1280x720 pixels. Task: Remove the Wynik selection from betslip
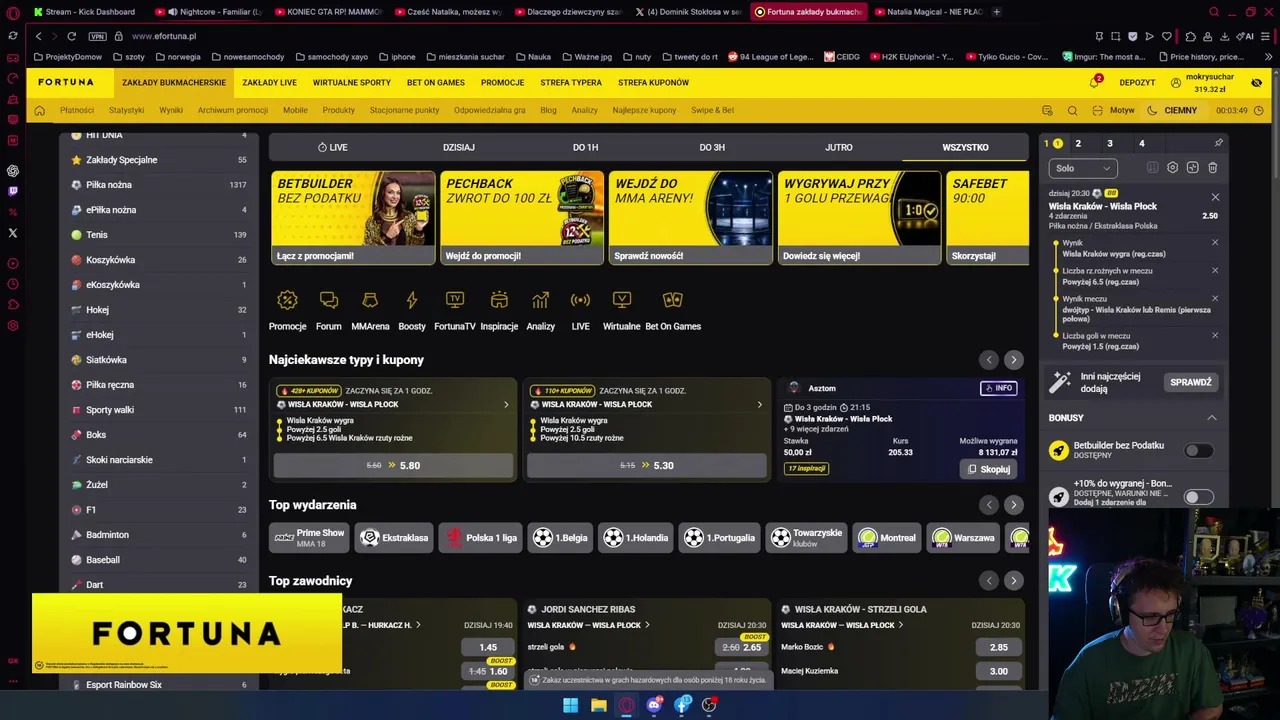pos(1215,243)
